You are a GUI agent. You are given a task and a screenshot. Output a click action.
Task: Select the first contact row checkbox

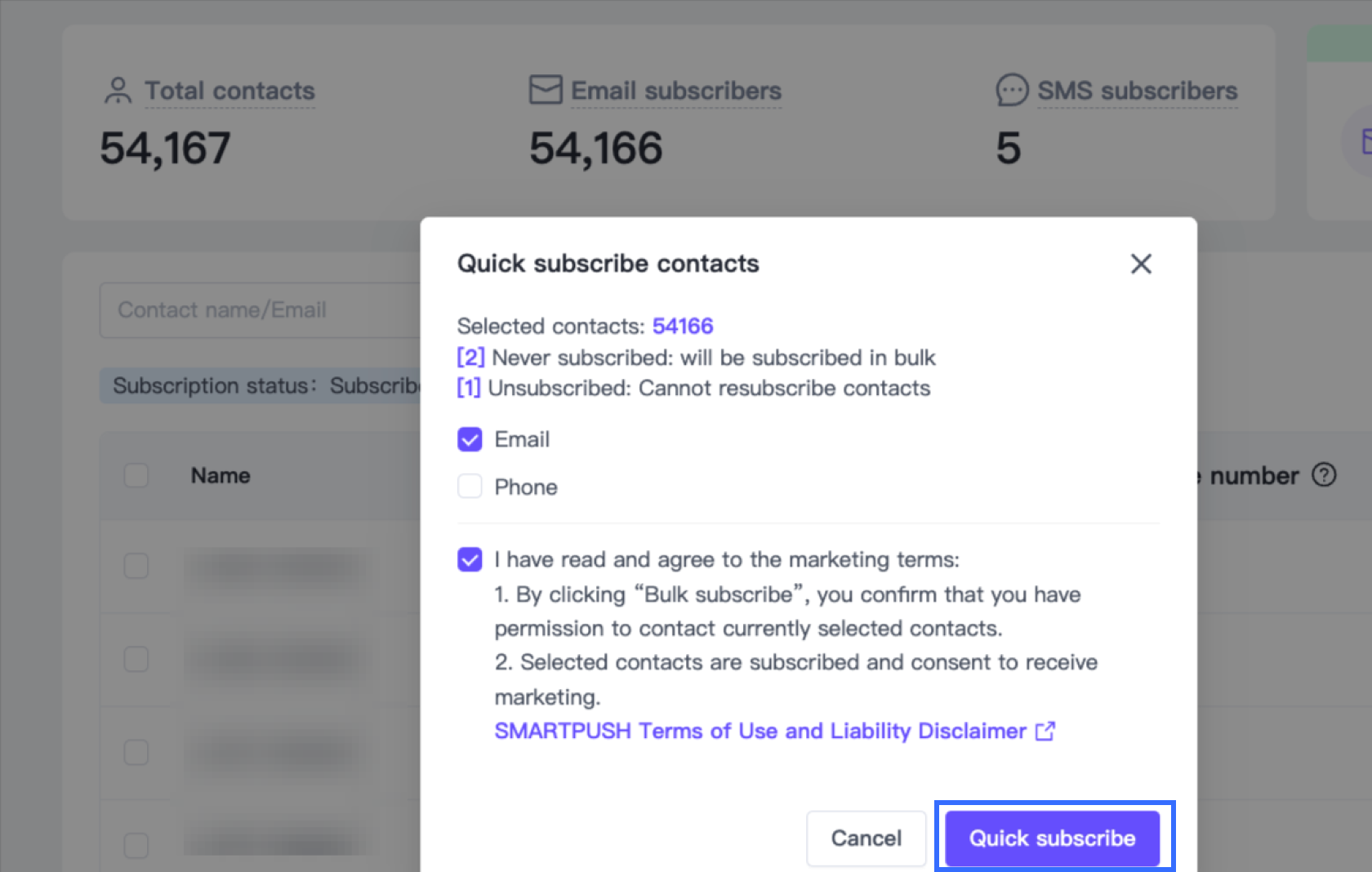(x=136, y=566)
